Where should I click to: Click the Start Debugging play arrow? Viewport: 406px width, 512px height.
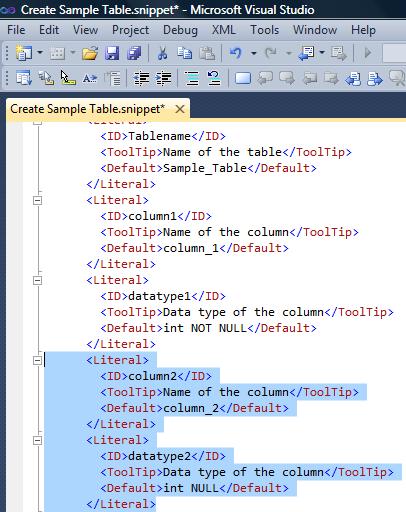coord(368,53)
